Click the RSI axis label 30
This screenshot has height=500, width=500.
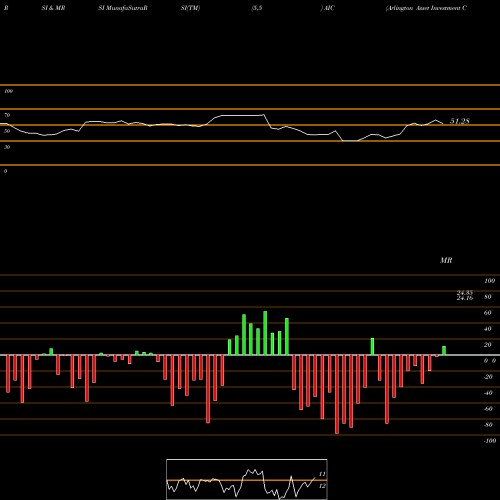coord(7,147)
